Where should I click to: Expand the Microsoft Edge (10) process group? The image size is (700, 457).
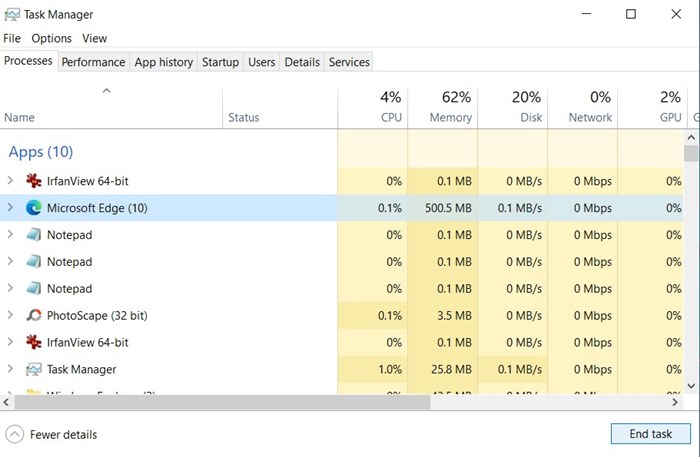[10, 208]
